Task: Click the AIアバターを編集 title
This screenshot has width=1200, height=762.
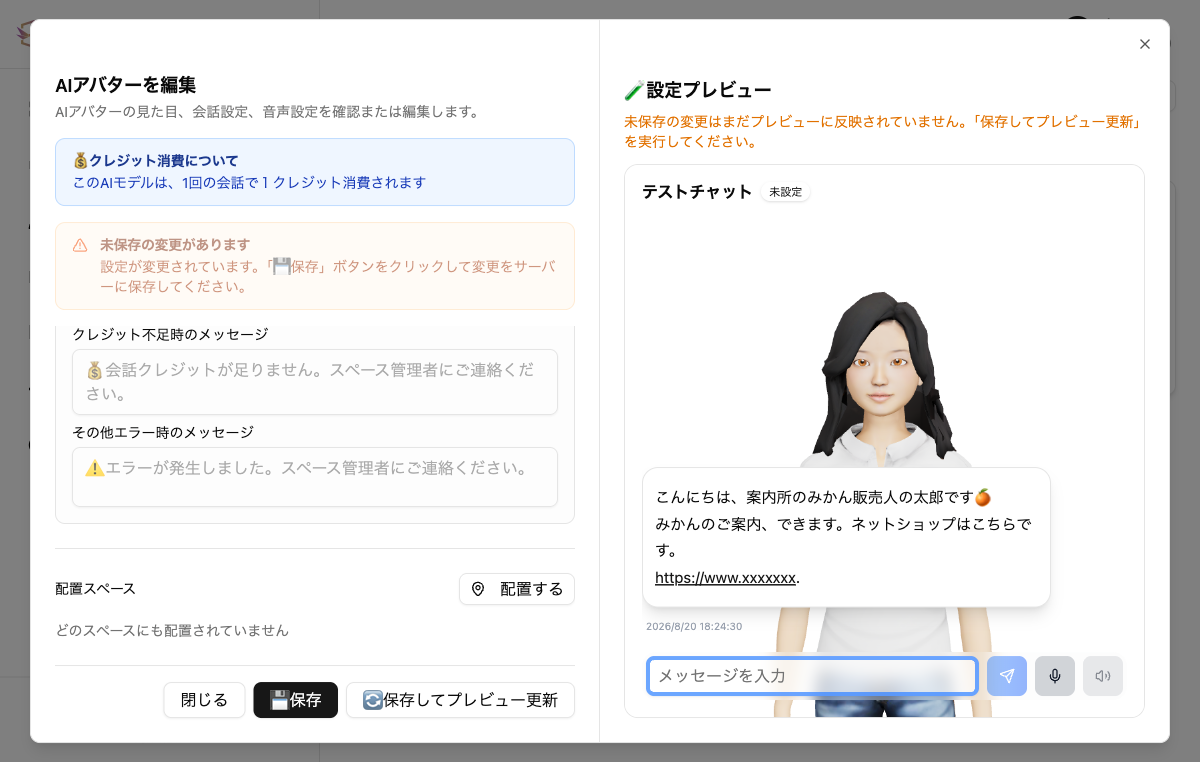Action: coord(125,85)
